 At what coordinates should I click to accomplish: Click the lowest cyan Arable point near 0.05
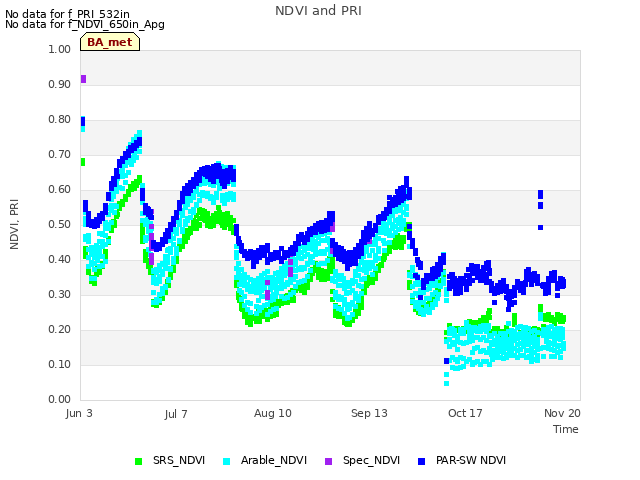click(x=447, y=384)
